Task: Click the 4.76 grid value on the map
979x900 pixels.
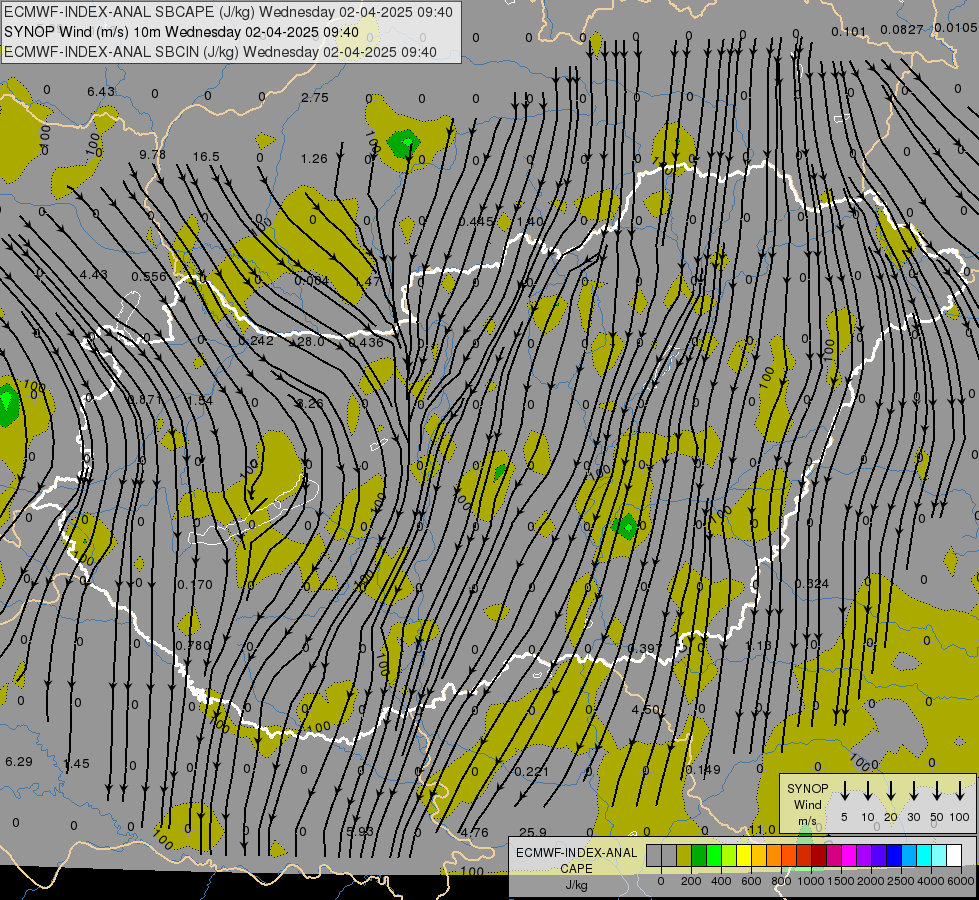Action: (475, 833)
